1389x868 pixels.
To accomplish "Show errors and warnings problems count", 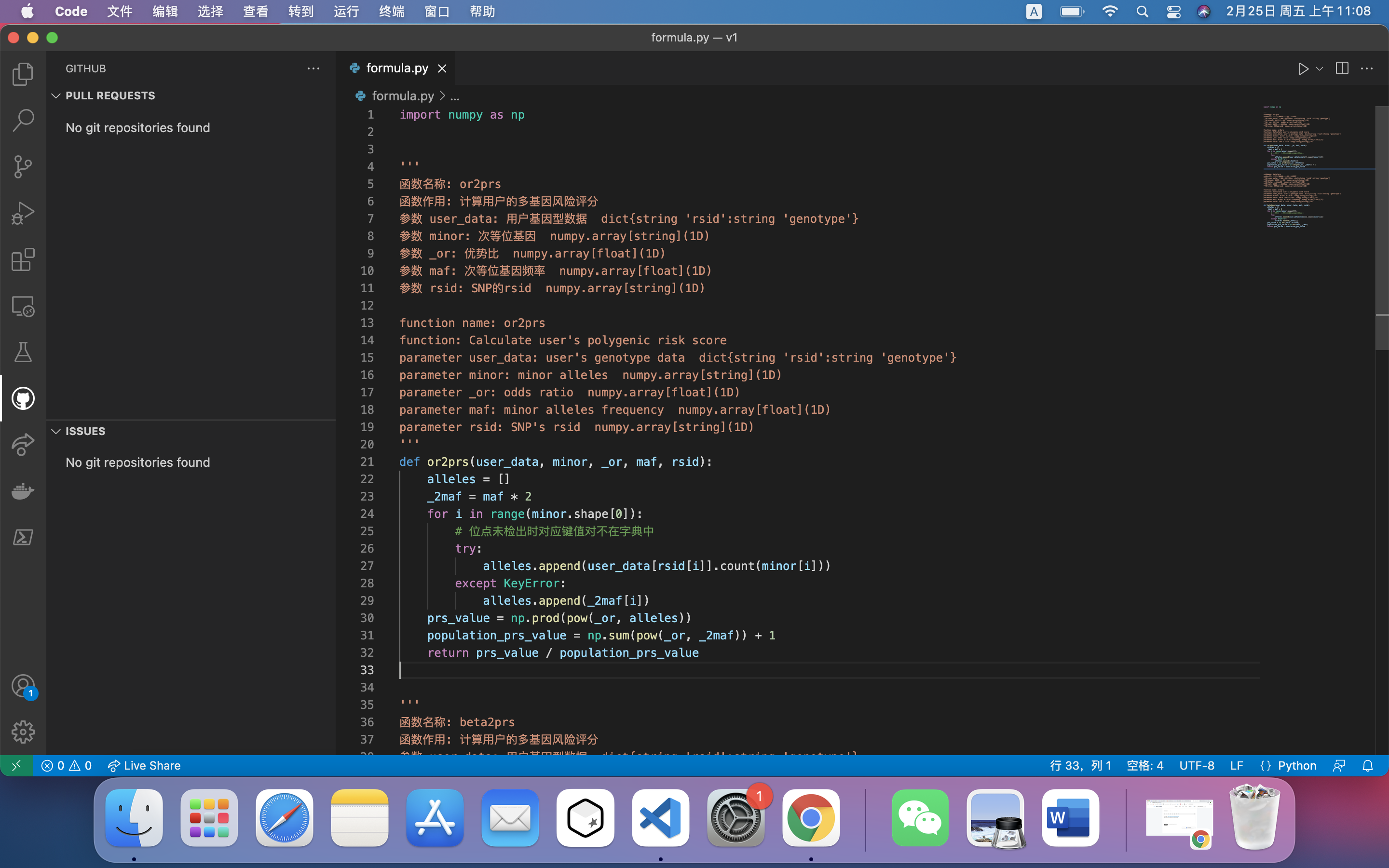I will tap(67, 765).
